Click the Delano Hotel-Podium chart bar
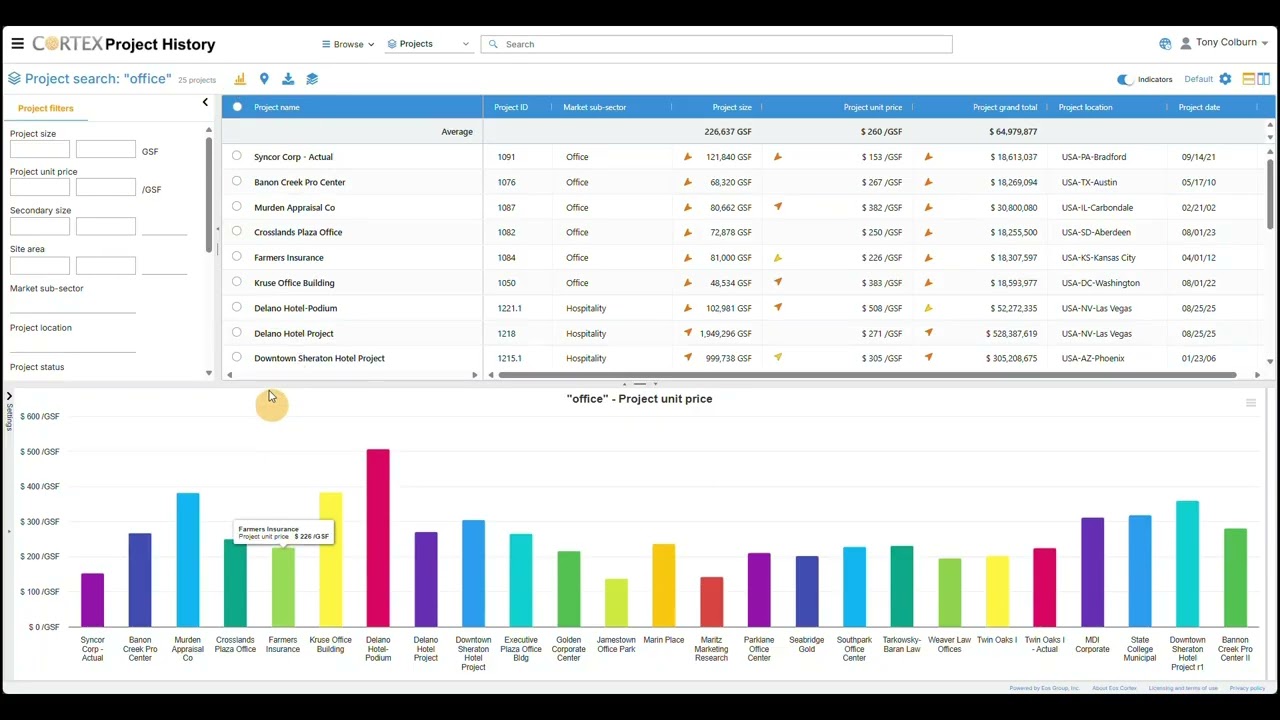 (378, 538)
